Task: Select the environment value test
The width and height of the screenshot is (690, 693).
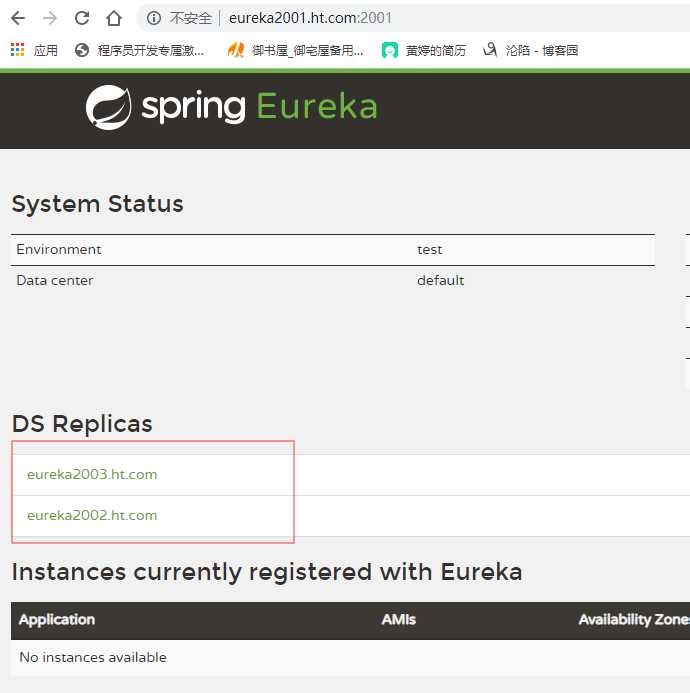Action: coord(429,250)
